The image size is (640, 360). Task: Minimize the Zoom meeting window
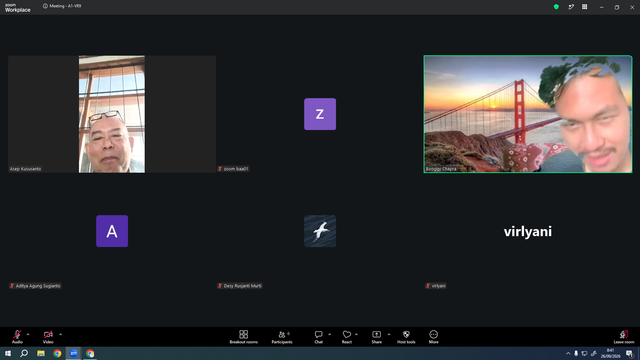(601, 7)
